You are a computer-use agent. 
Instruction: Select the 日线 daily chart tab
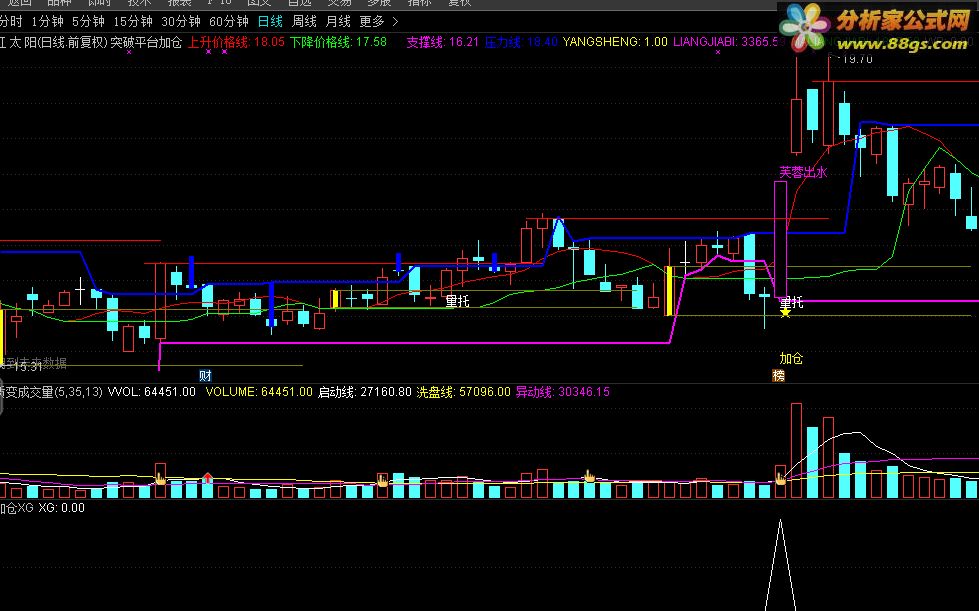270,22
